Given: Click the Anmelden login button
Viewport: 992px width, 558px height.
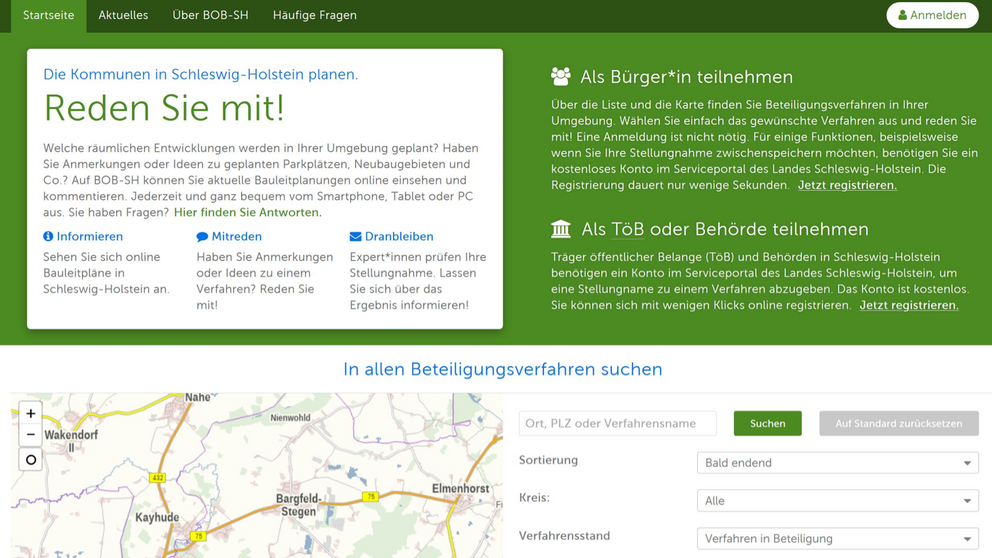Looking at the screenshot, I should [932, 15].
